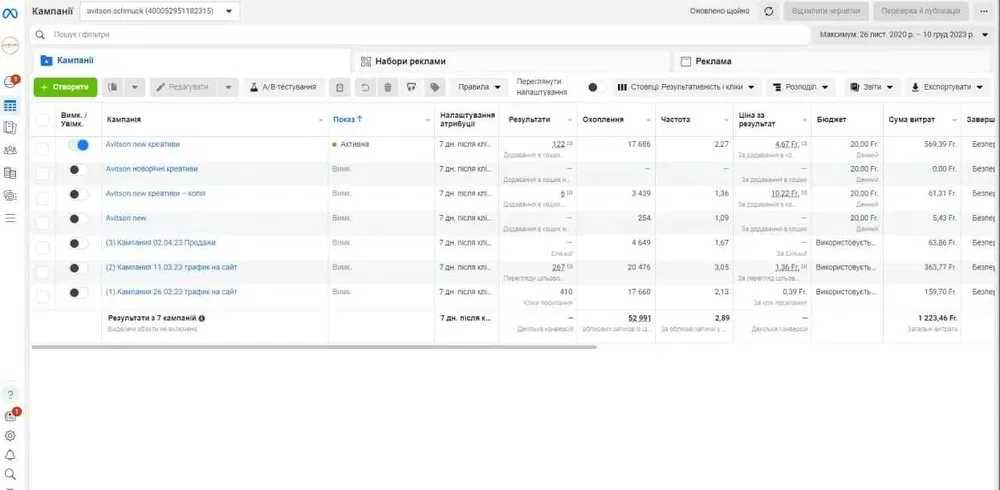Expand the Duplicate button dropdown arrow
Image resolution: width=1000 pixels, height=490 pixels.
click(135, 87)
